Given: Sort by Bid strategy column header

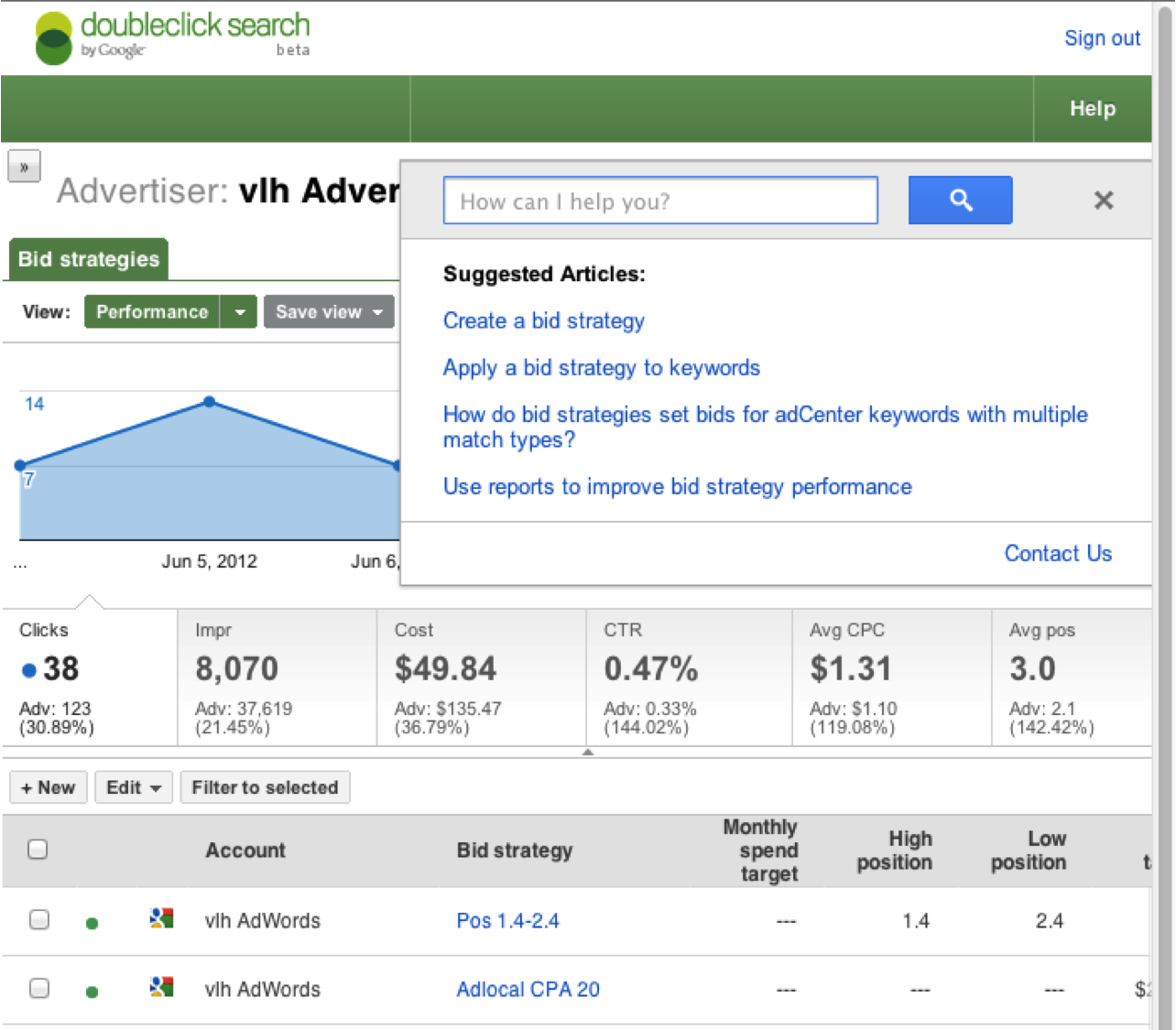Looking at the screenshot, I should [x=514, y=850].
